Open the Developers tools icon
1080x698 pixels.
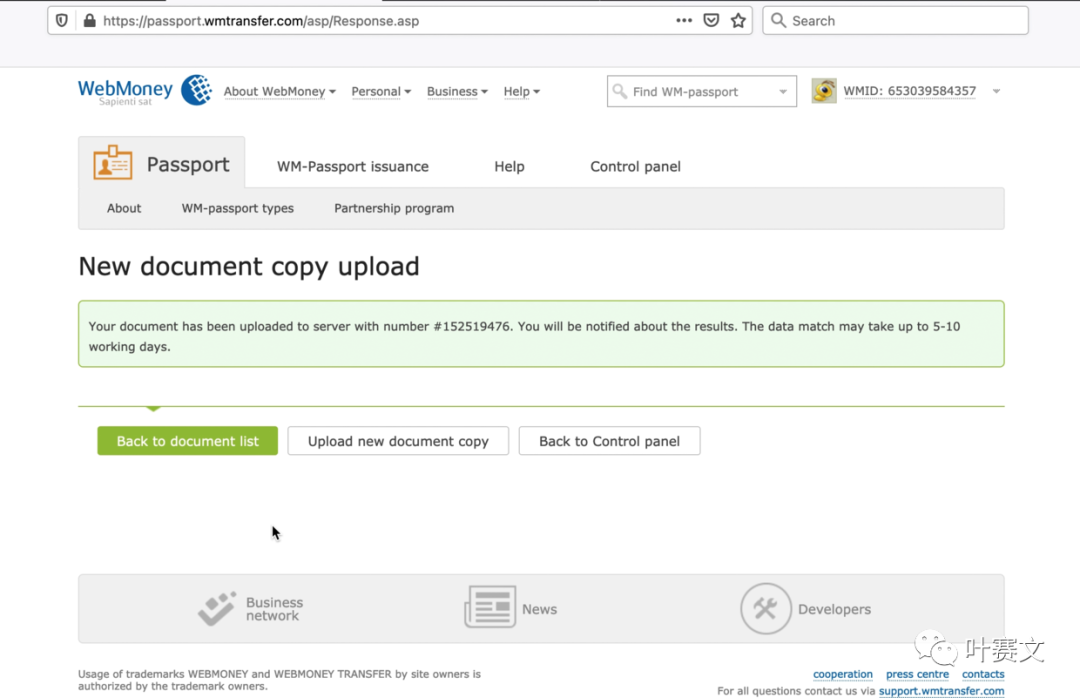(766, 609)
